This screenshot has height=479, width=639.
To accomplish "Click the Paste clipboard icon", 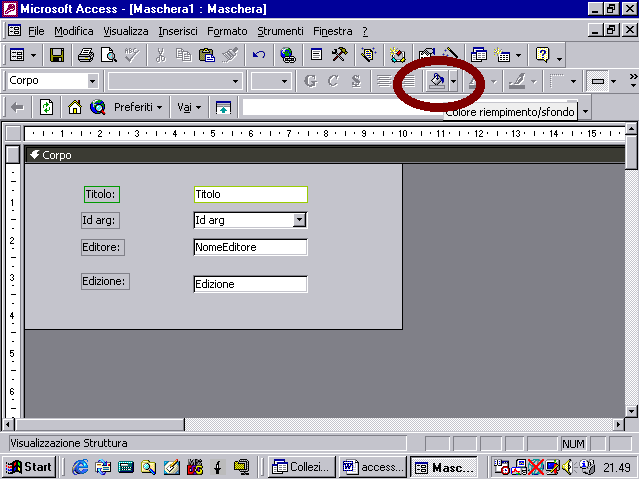I will tap(207, 55).
